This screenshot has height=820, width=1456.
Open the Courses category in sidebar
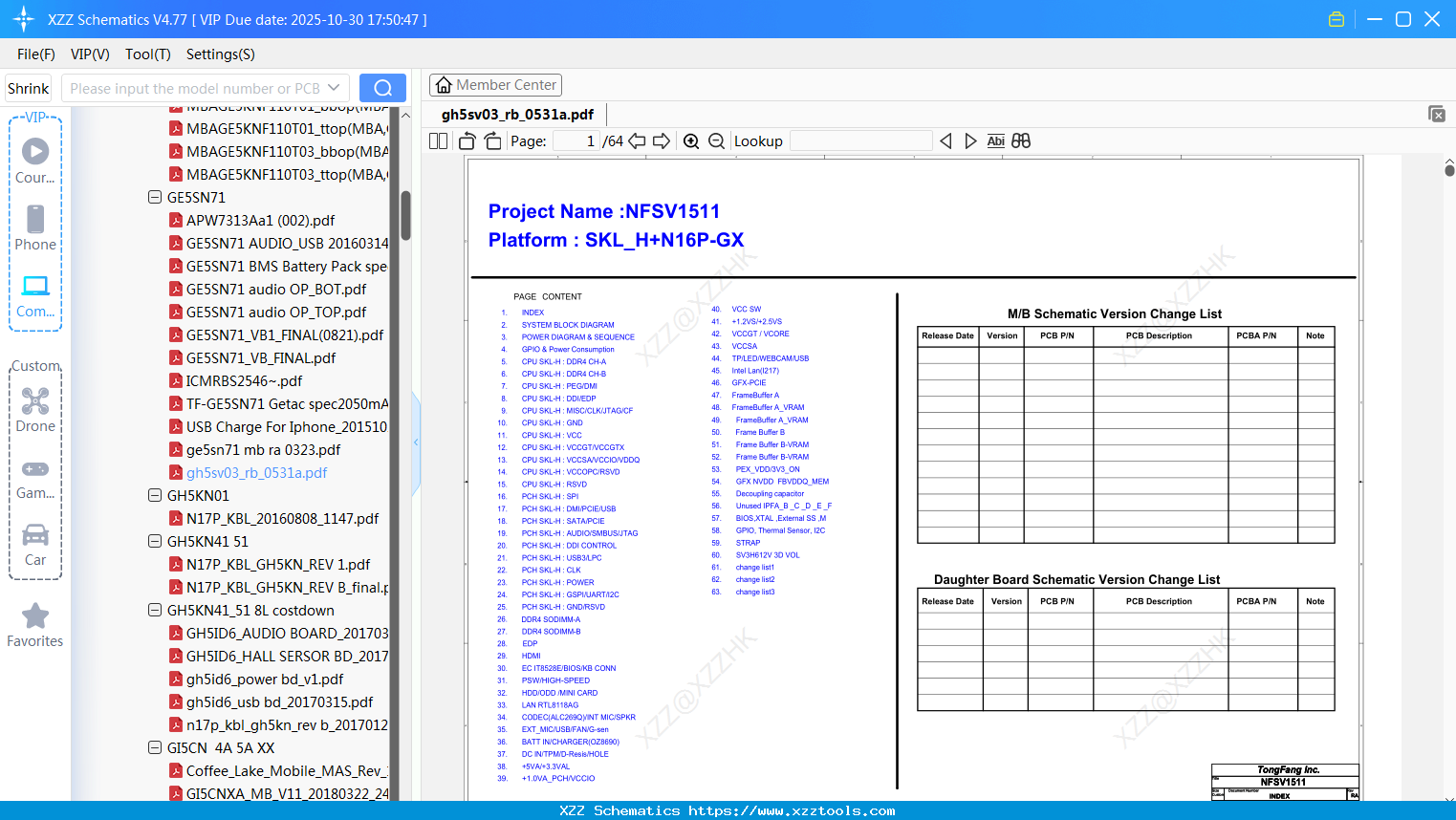click(x=35, y=161)
